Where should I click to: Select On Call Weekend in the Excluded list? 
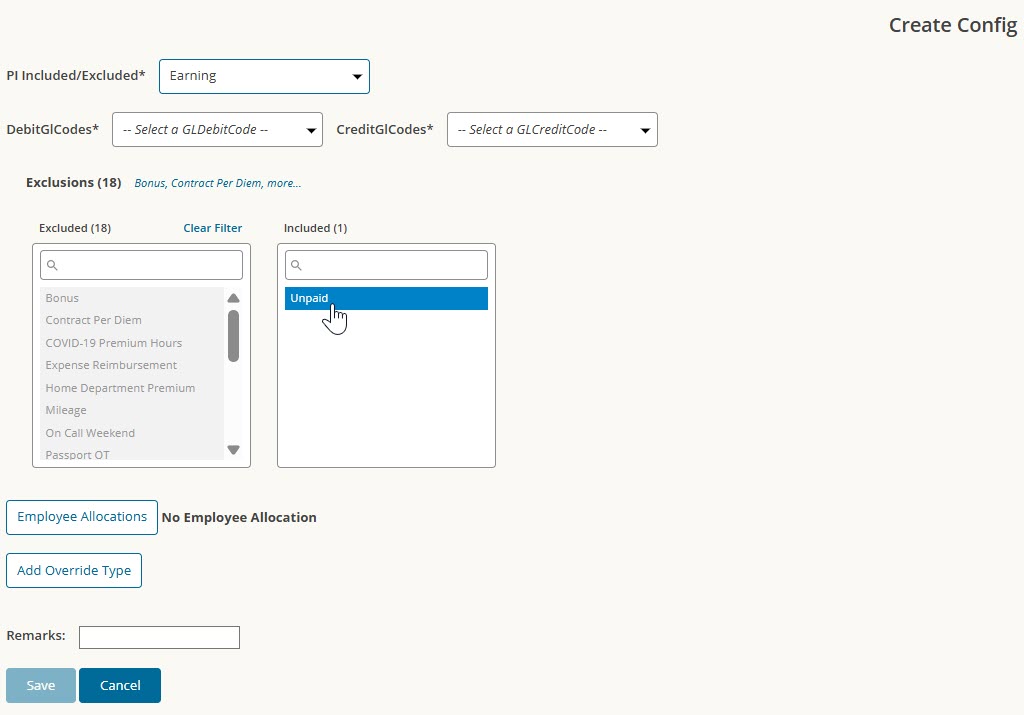pos(132,433)
